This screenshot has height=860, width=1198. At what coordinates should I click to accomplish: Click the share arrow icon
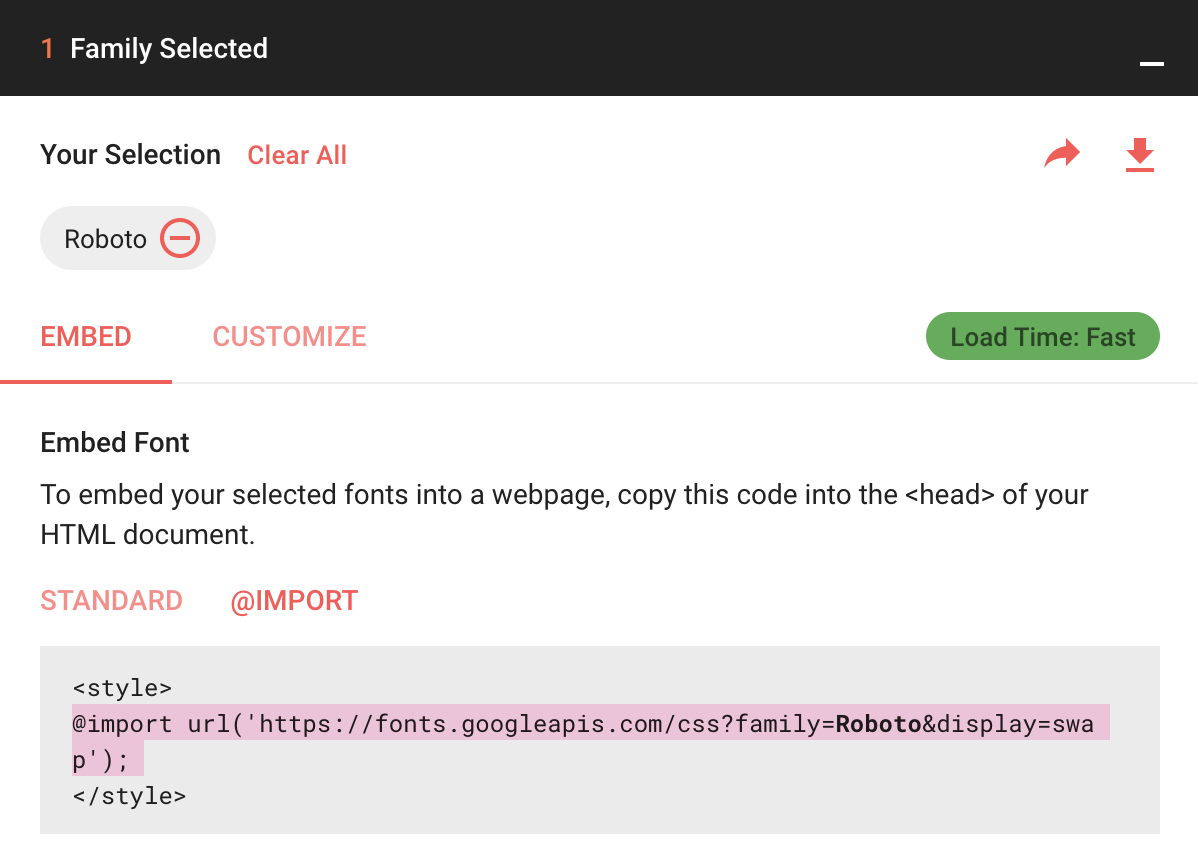[1062, 155]
